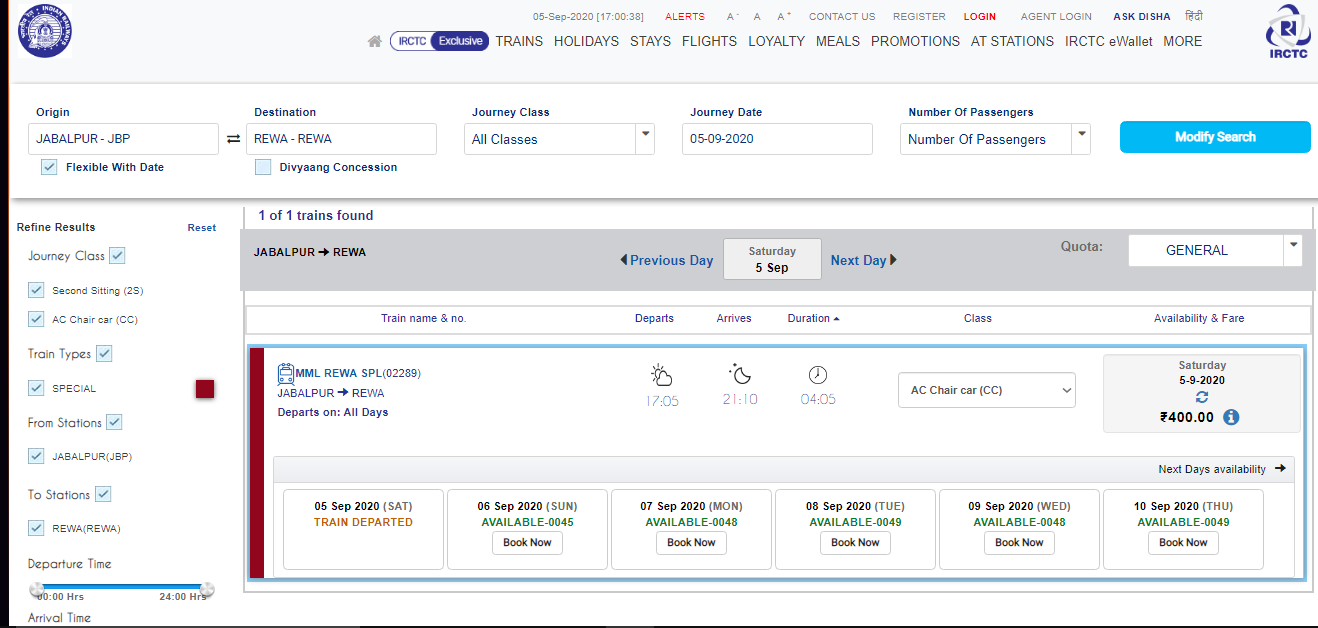Click Departure Time slider left handle
Image resolution: width=1318 pixels, height=628 pixels.
pyautogui.click(x=37, y=589)
